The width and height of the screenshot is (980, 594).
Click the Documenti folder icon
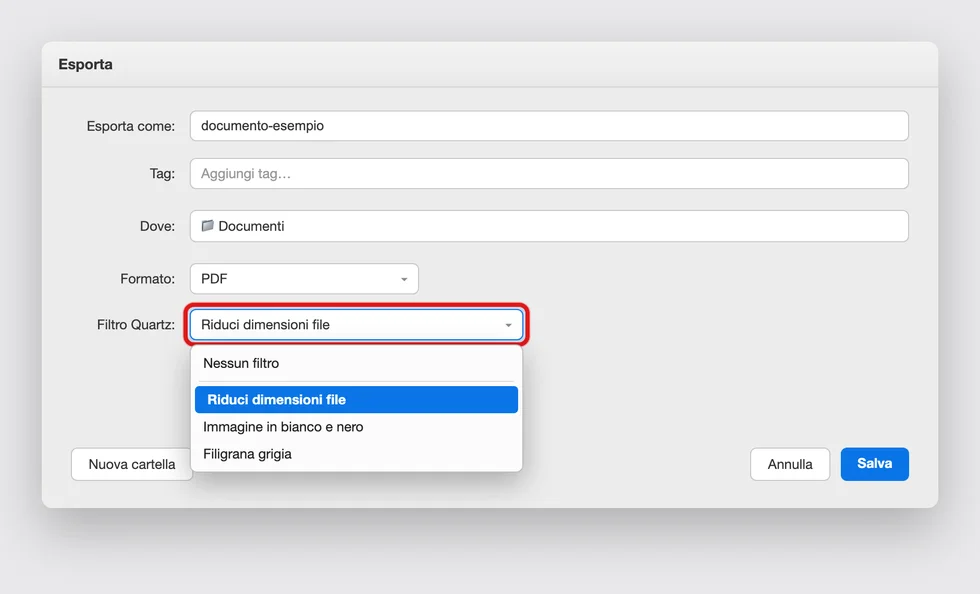tap(208, 225)
